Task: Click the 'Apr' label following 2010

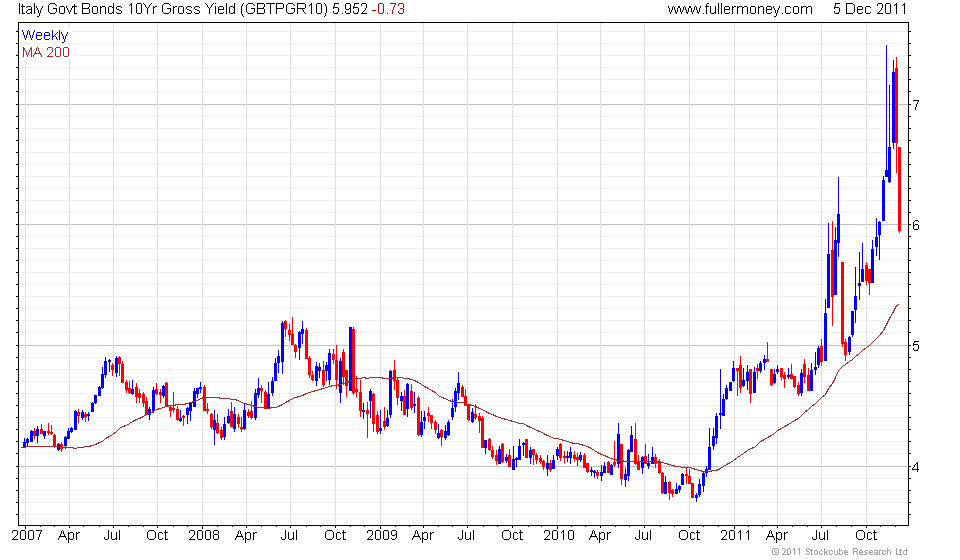Action: click(x=599, y=536)
